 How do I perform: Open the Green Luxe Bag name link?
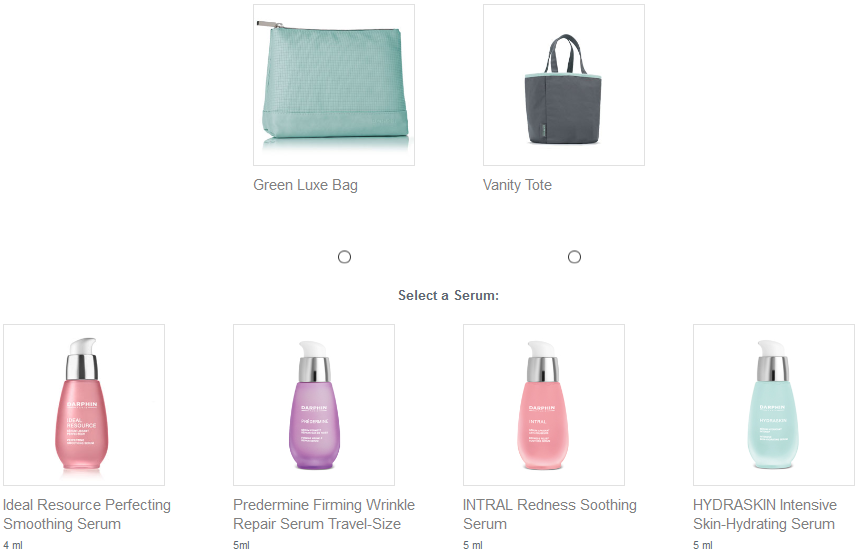305,185
